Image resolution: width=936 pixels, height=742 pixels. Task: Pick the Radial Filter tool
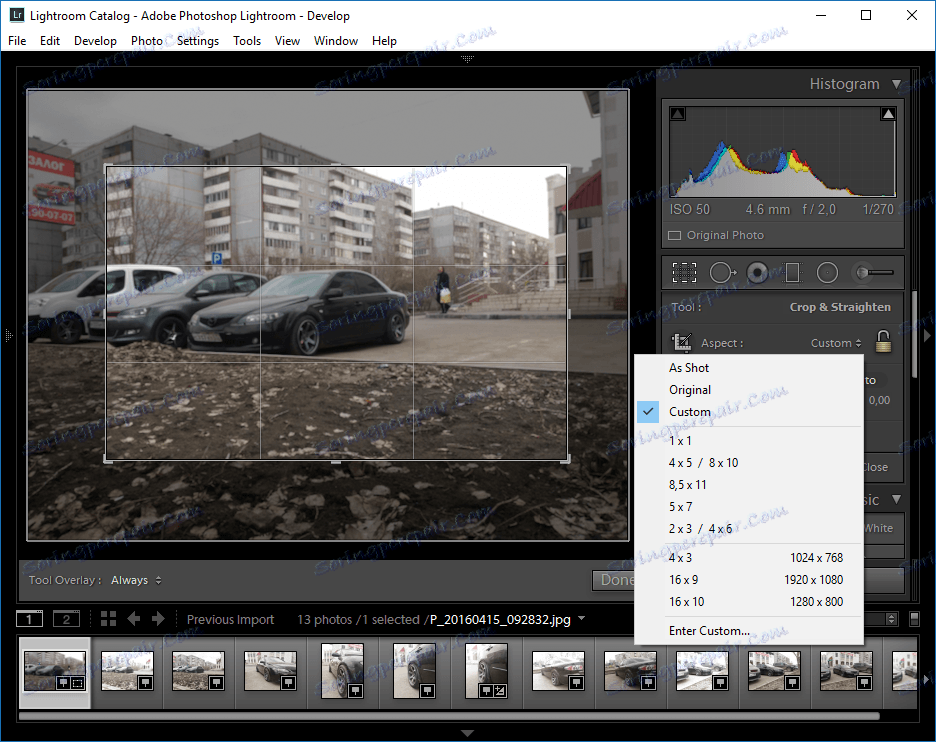pyautogui.click(x=827, y=272)
